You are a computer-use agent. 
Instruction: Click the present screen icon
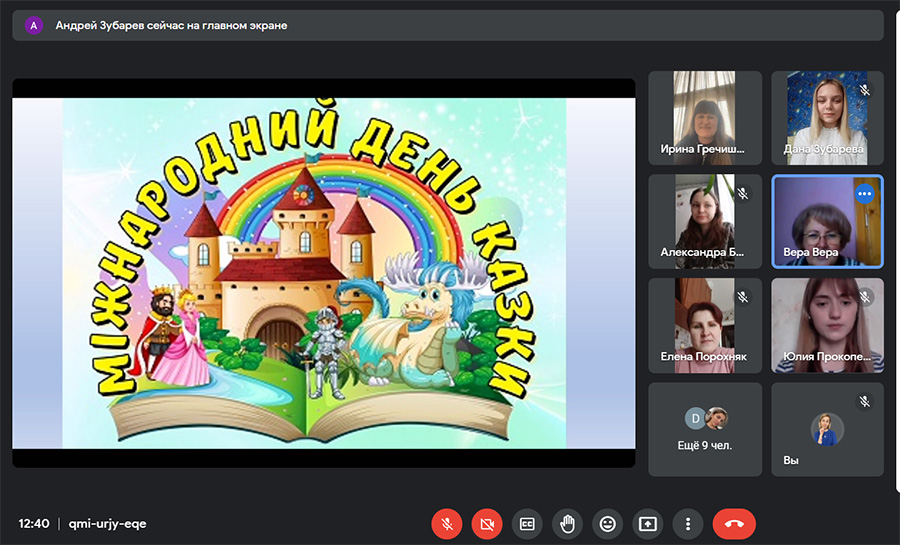[x=647, y=523]
